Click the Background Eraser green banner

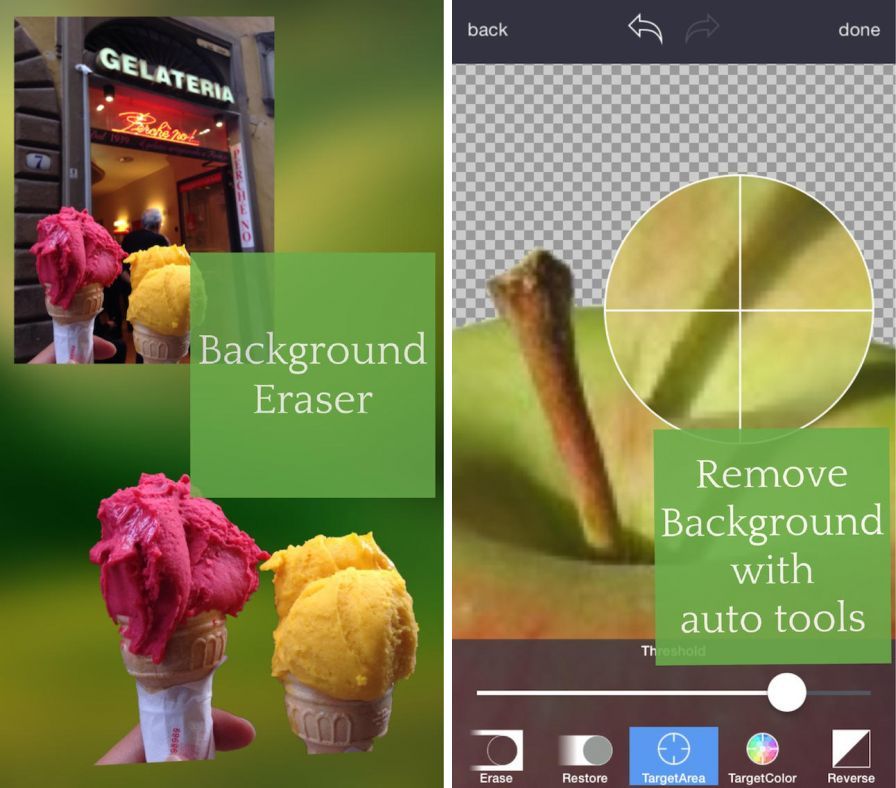tap(312, 374)
